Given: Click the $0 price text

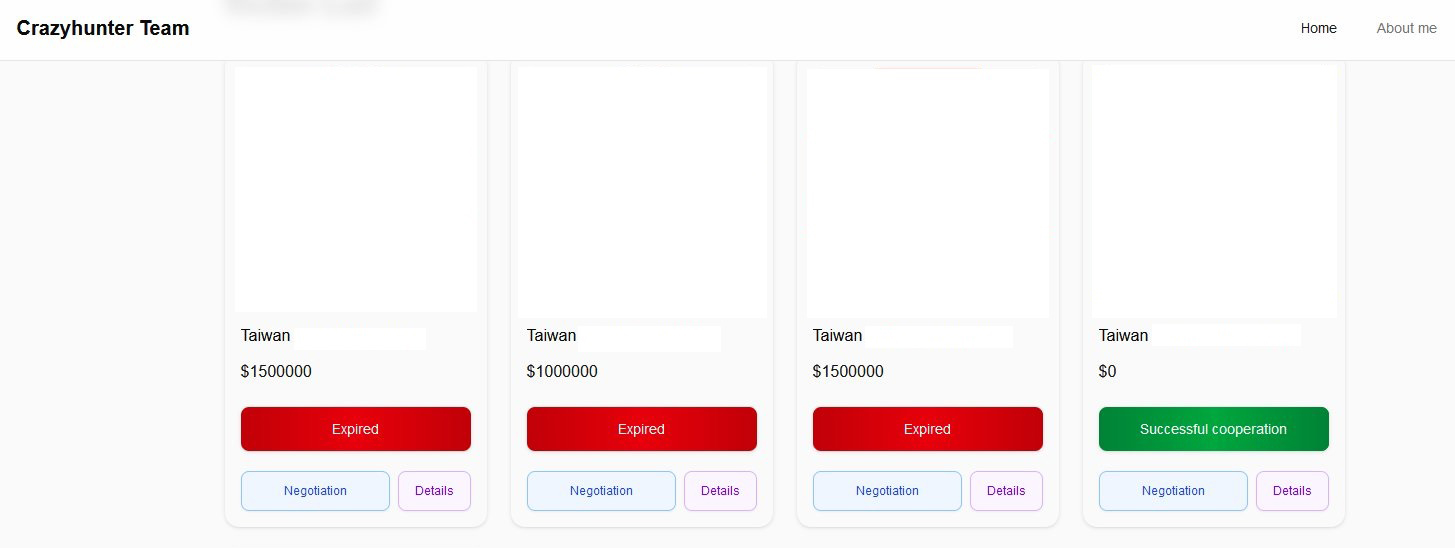Looking at the screenshot, I should tap(1108, 372).
